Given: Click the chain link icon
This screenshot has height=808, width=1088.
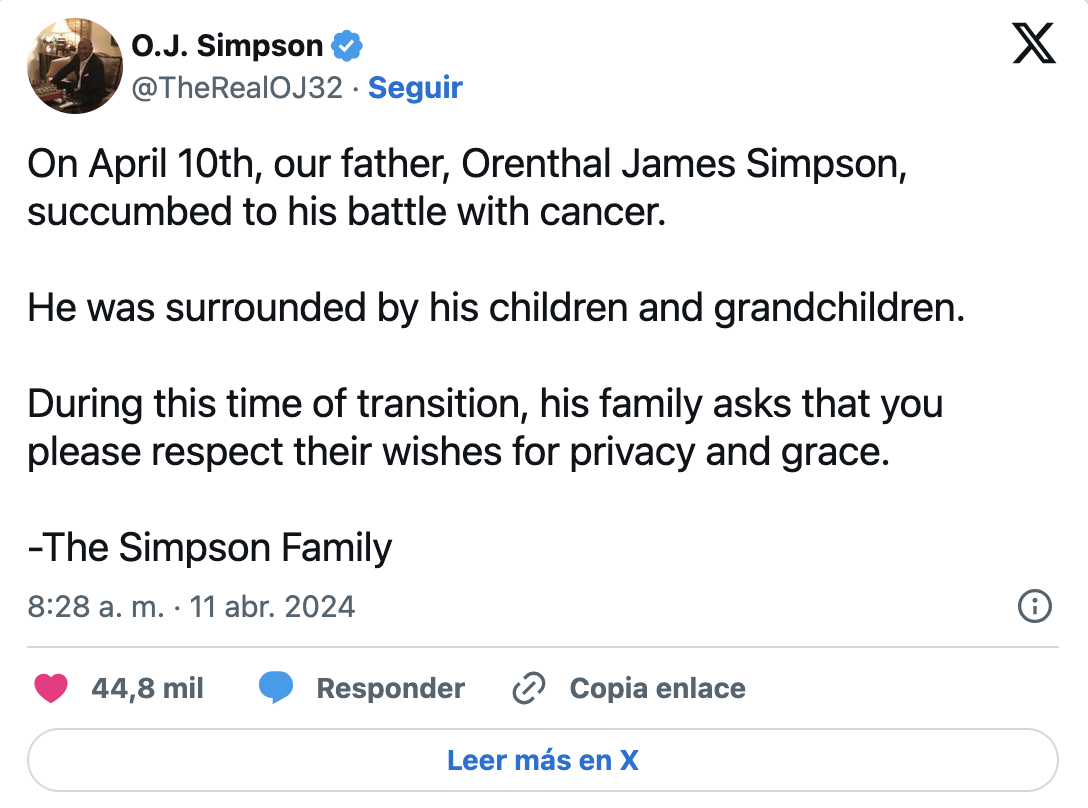Looking at the screenshot, I should [527, 688].
